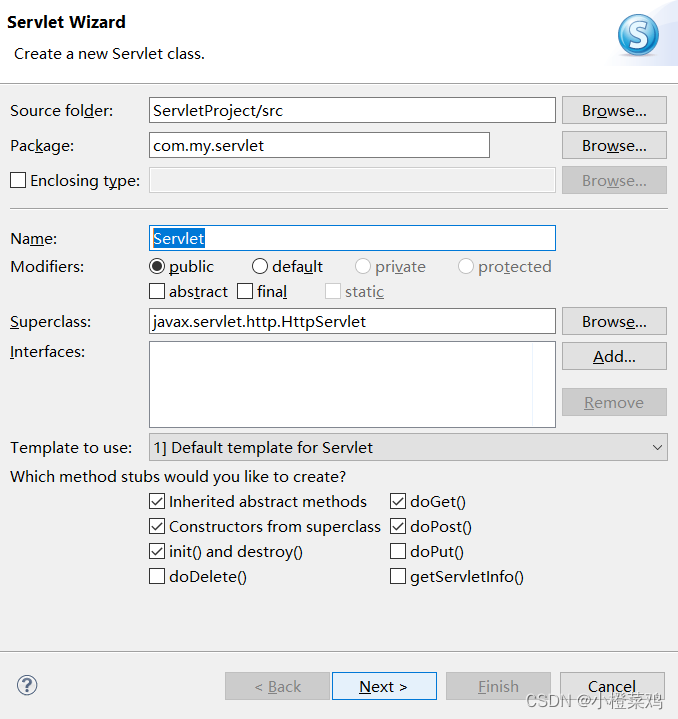Select the default modifier radio button
678x719 pixels.
pyautogui.click(x=260, y=267)
